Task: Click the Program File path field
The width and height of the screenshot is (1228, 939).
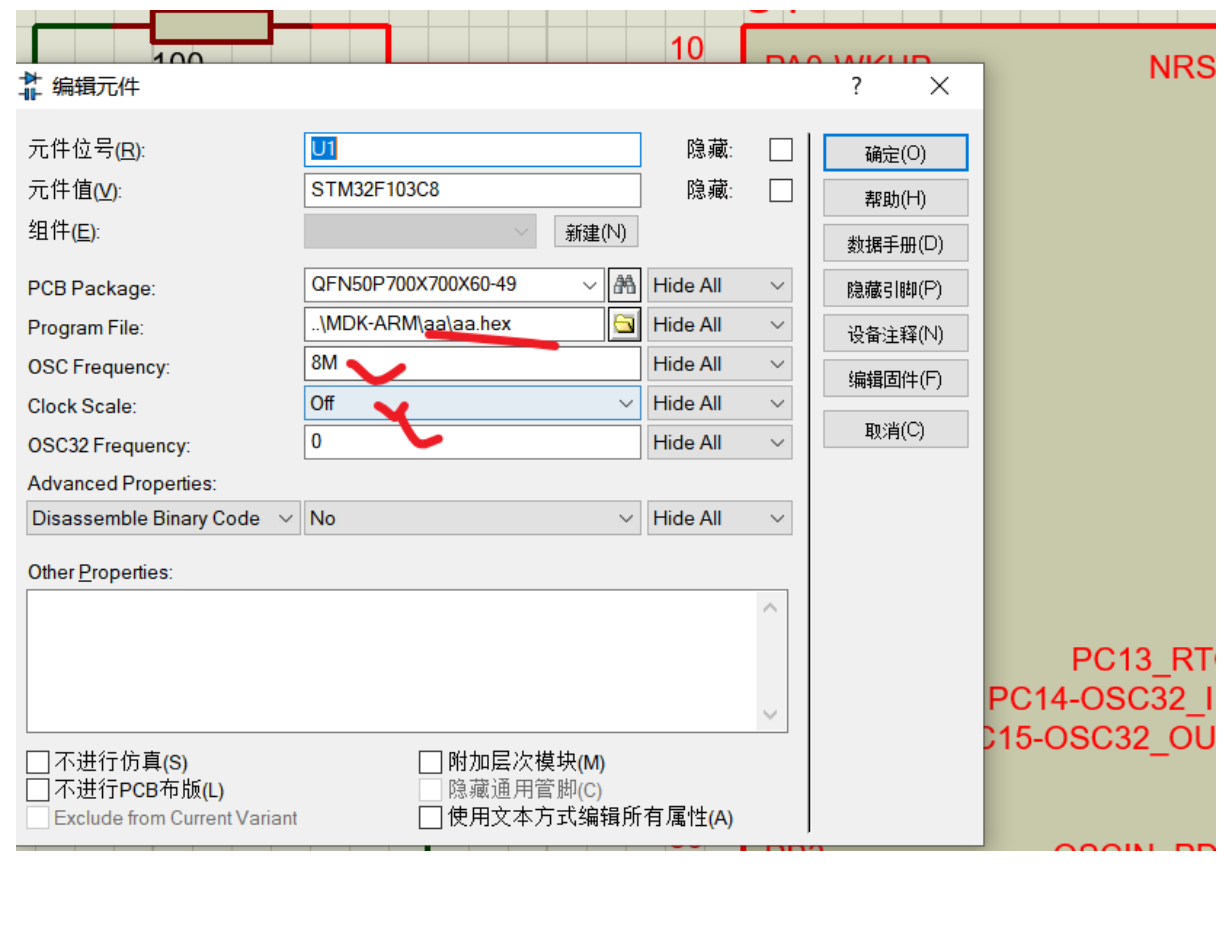Action: click(x=454, y=324)
